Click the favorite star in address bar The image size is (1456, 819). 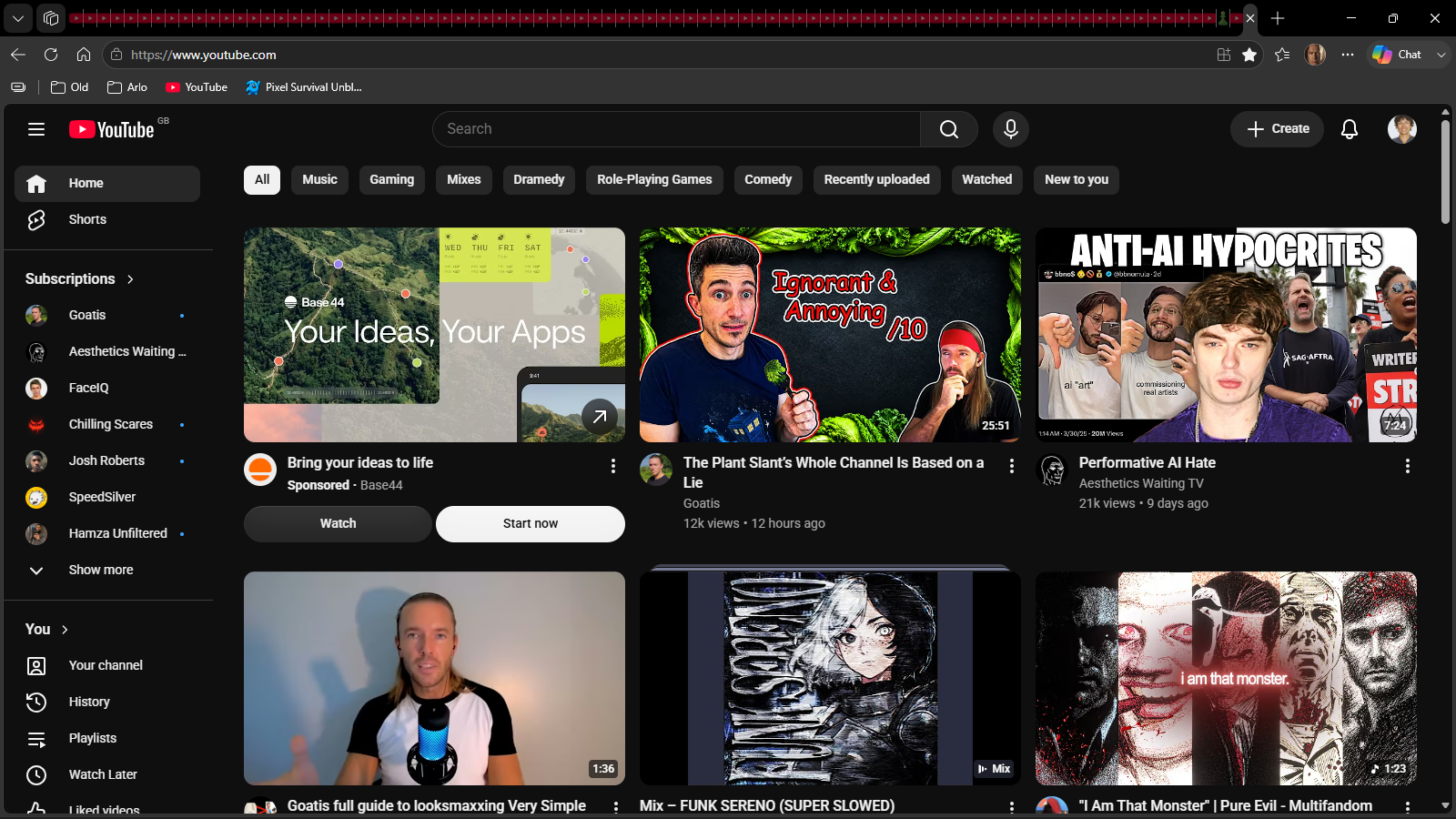[1249, 55]
